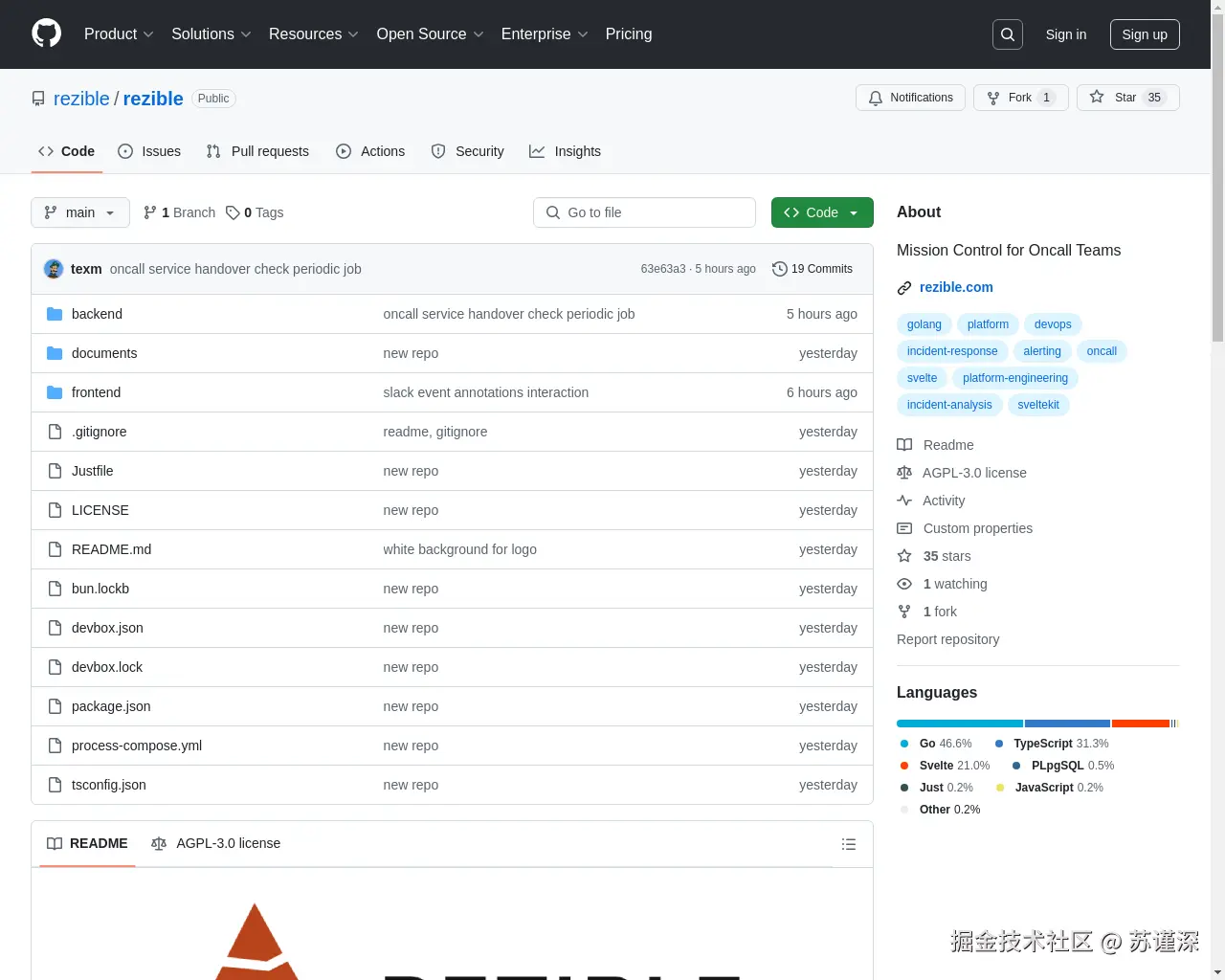Click the Go to file search field
The width and height of the screenshot is (1225, 980).
(644, 212)
